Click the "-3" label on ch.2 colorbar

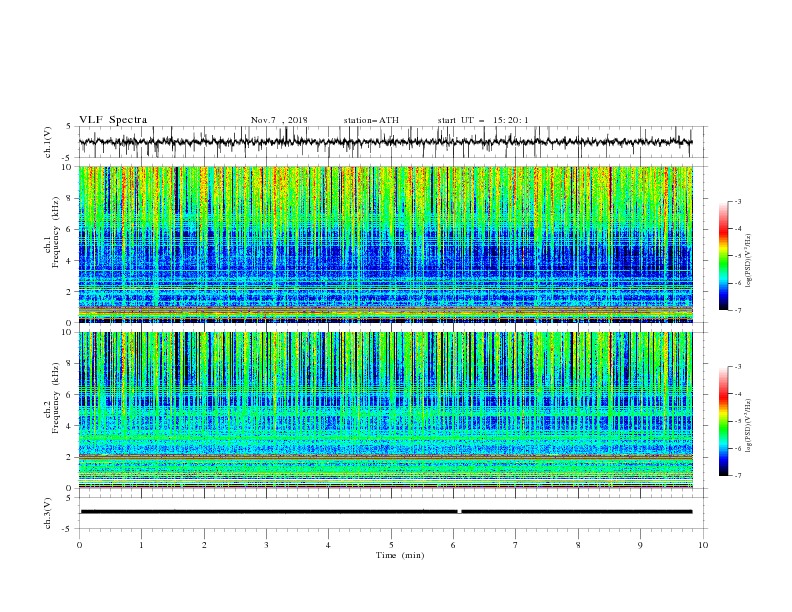click(x=737, y=367)
